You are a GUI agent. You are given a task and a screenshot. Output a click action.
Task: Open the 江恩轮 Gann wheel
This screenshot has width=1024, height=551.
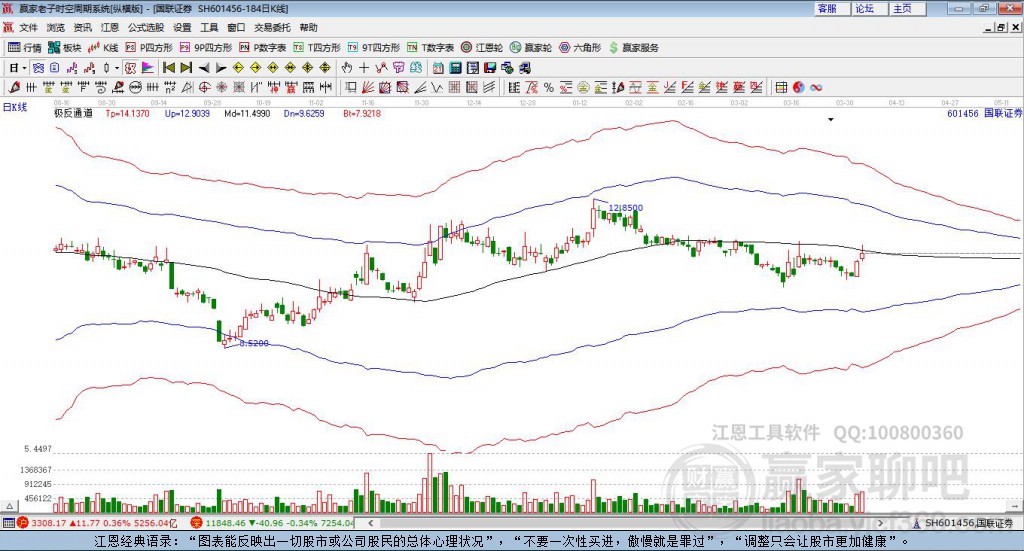[482, 48]
